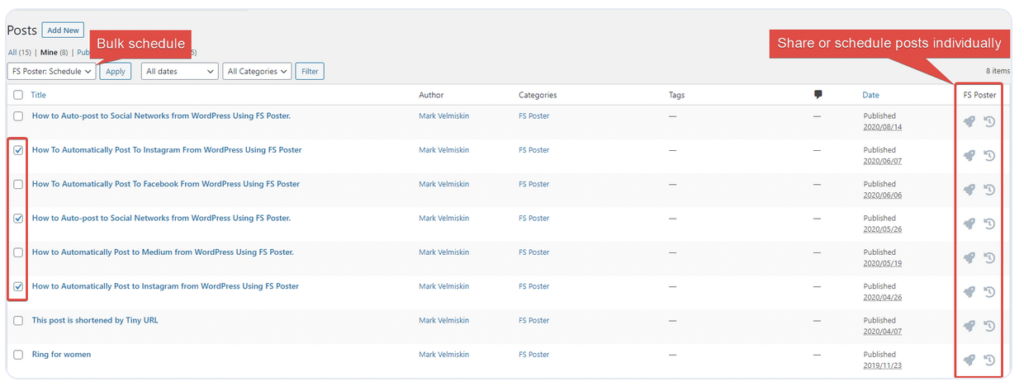1024x391 pixels.
Task: Open the All Categories dropdown
Action: point(257,71)
